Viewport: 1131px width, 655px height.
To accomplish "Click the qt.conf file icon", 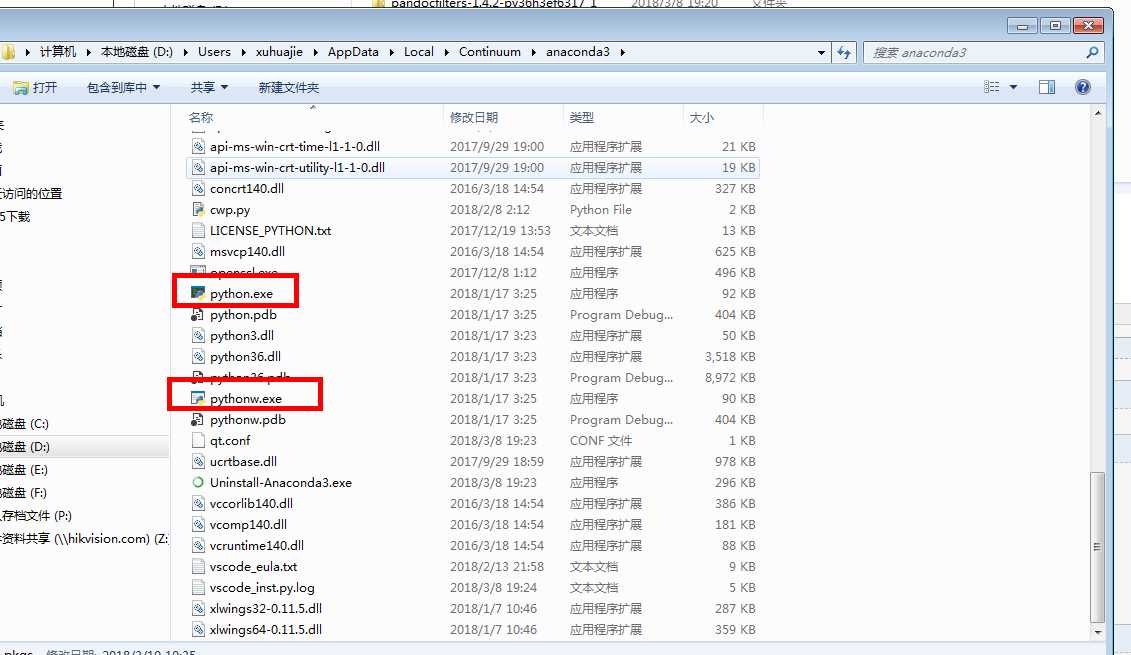I will [198, 440].
